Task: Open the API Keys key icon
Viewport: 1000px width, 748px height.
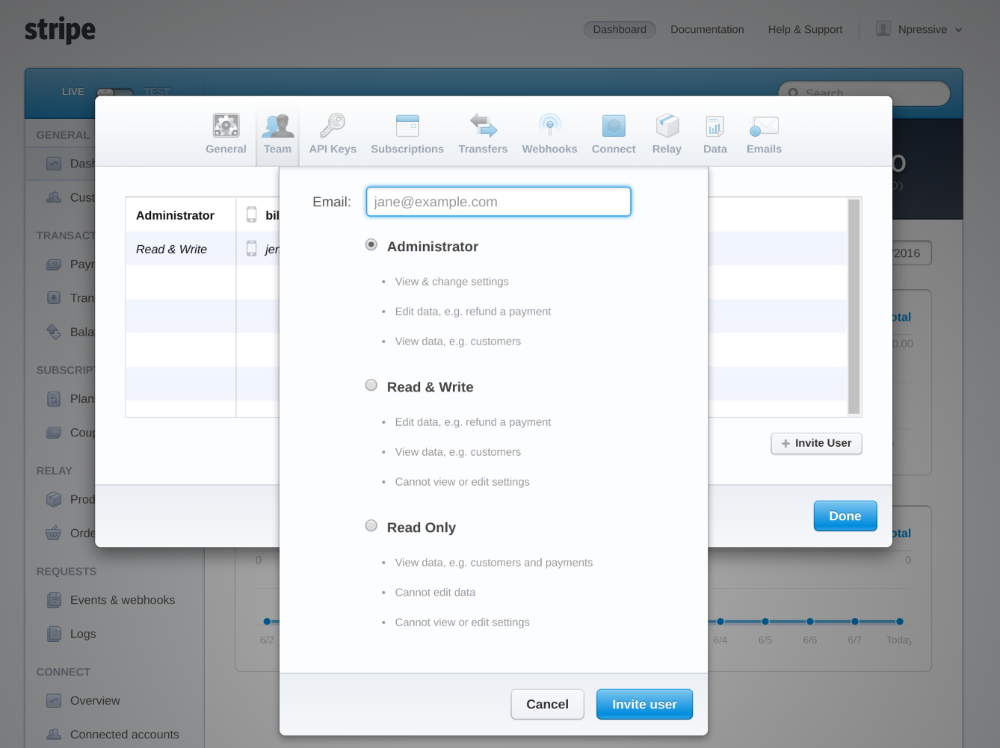Action: coord(332,126)
